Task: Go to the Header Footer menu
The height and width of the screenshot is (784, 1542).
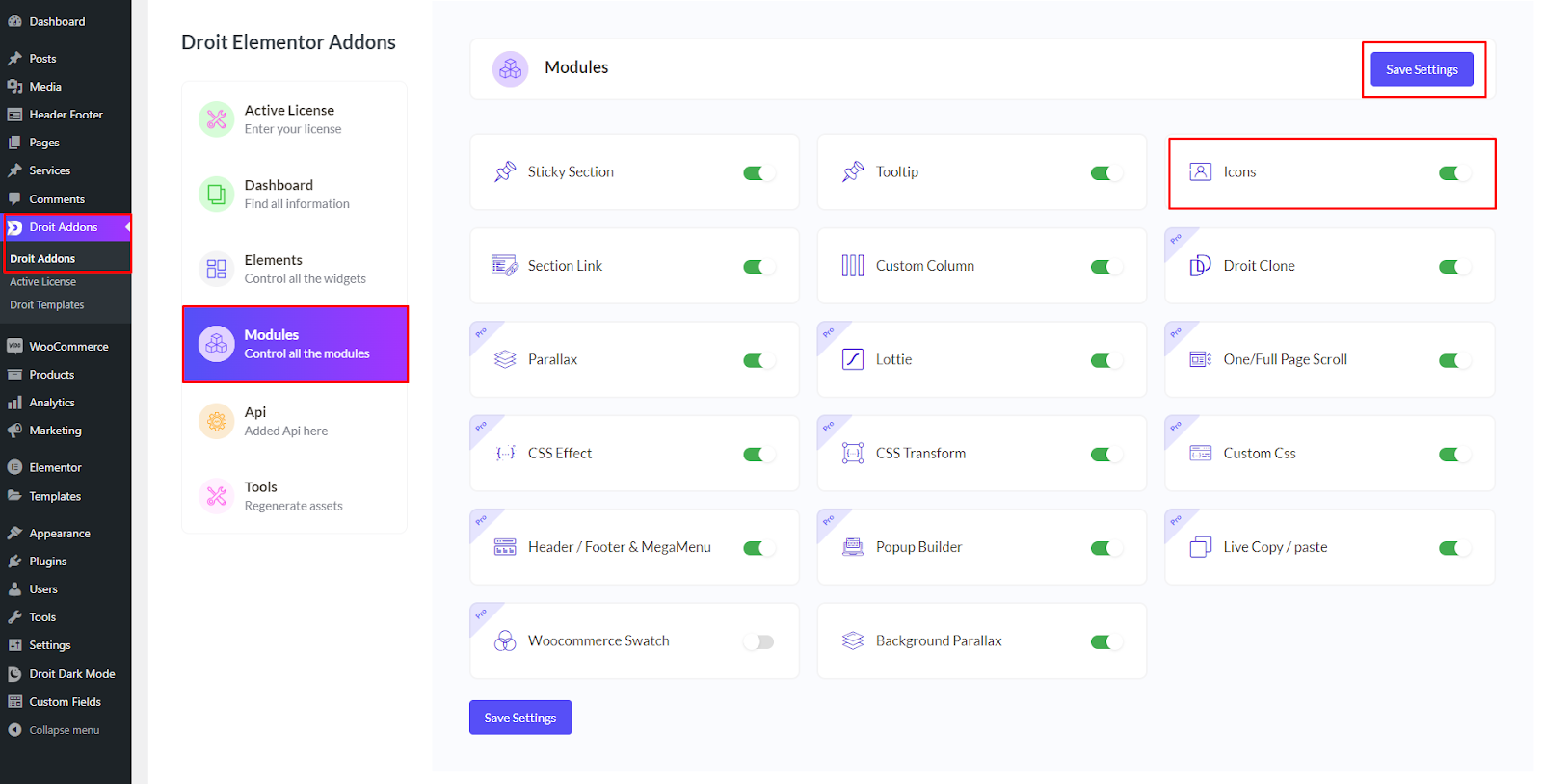Action: pos(66,115)
